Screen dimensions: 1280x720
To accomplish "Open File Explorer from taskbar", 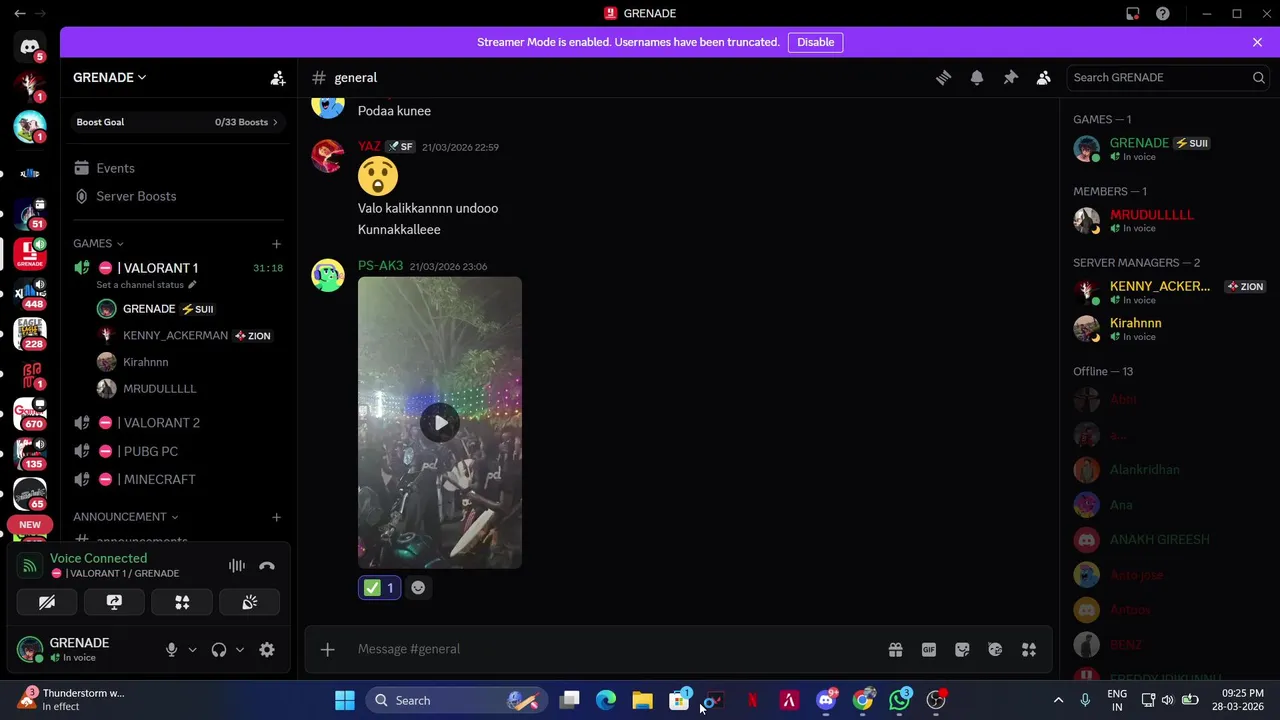I will pyautogui.click(x=642, y=700).
